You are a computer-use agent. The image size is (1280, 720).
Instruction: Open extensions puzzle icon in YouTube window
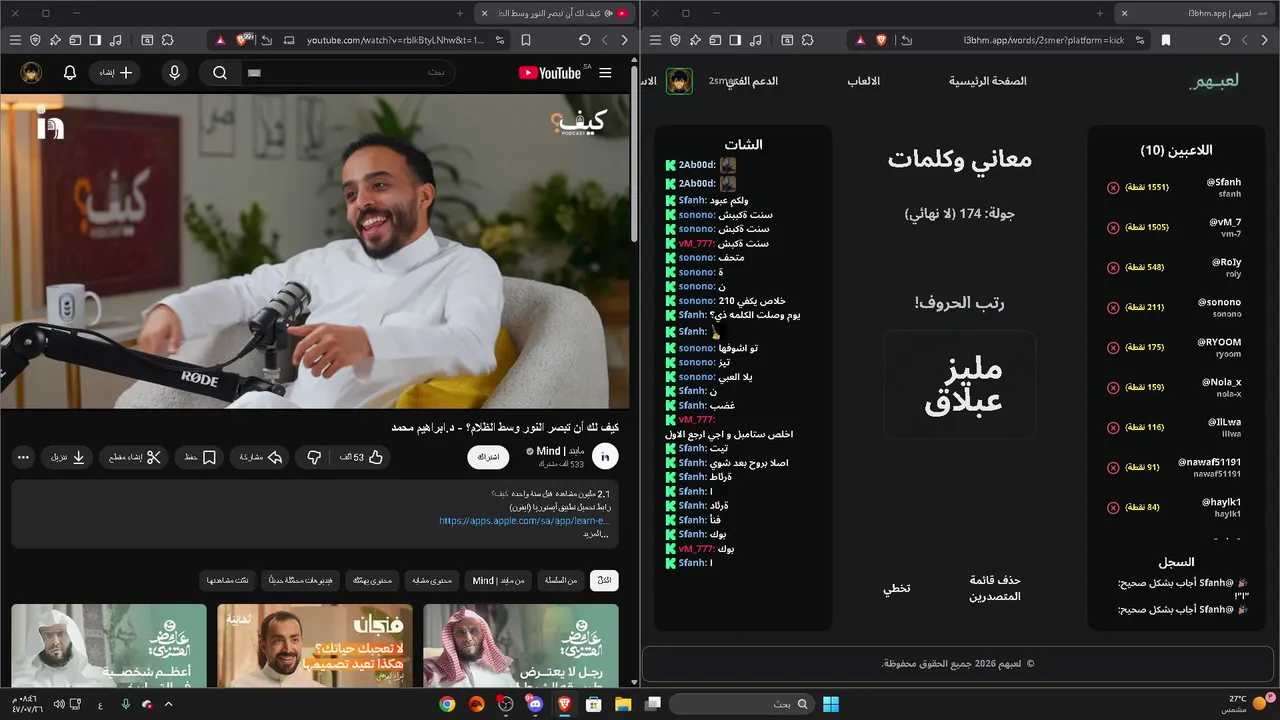pos(168,40)
